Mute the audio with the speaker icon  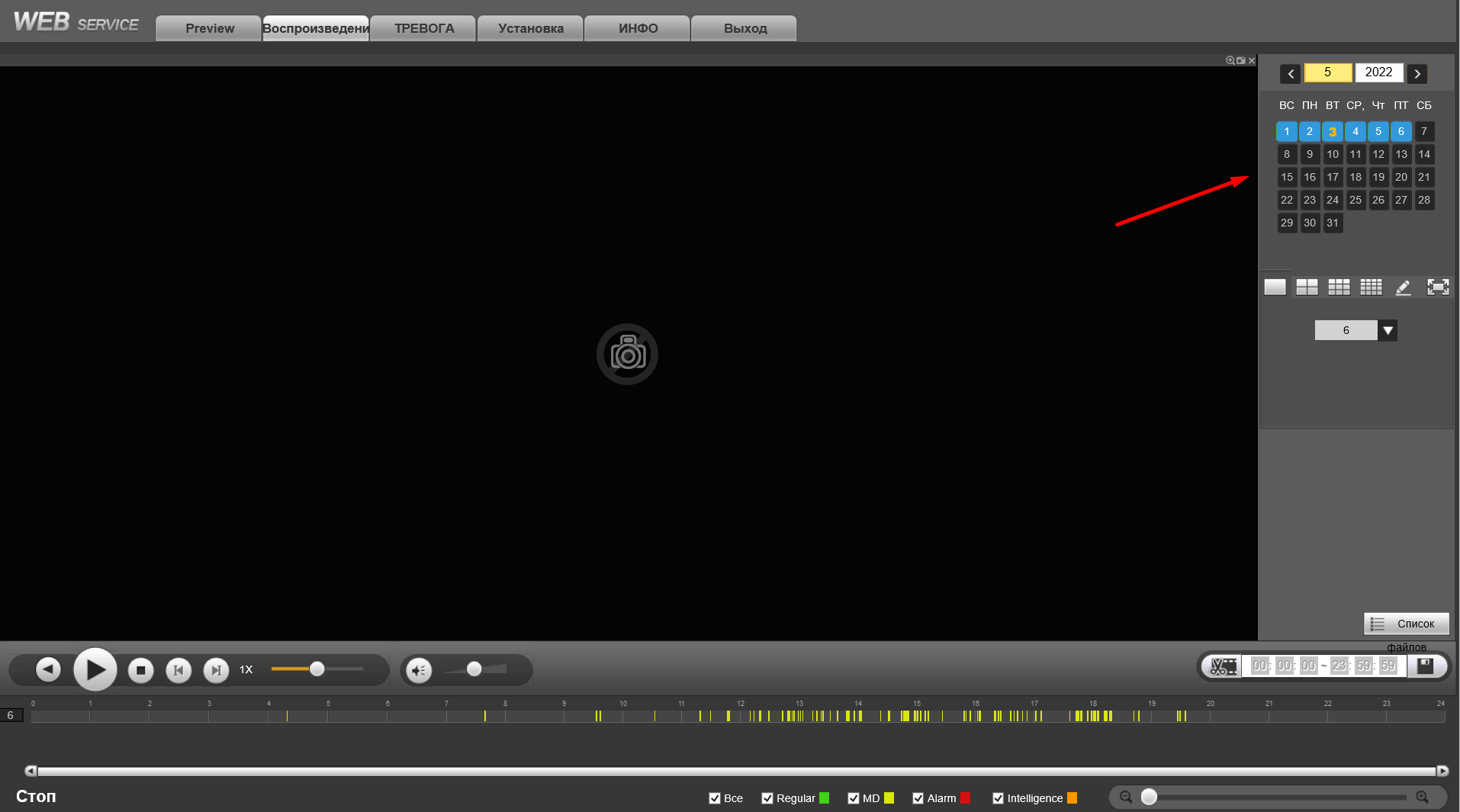click(x=419, y=670)
